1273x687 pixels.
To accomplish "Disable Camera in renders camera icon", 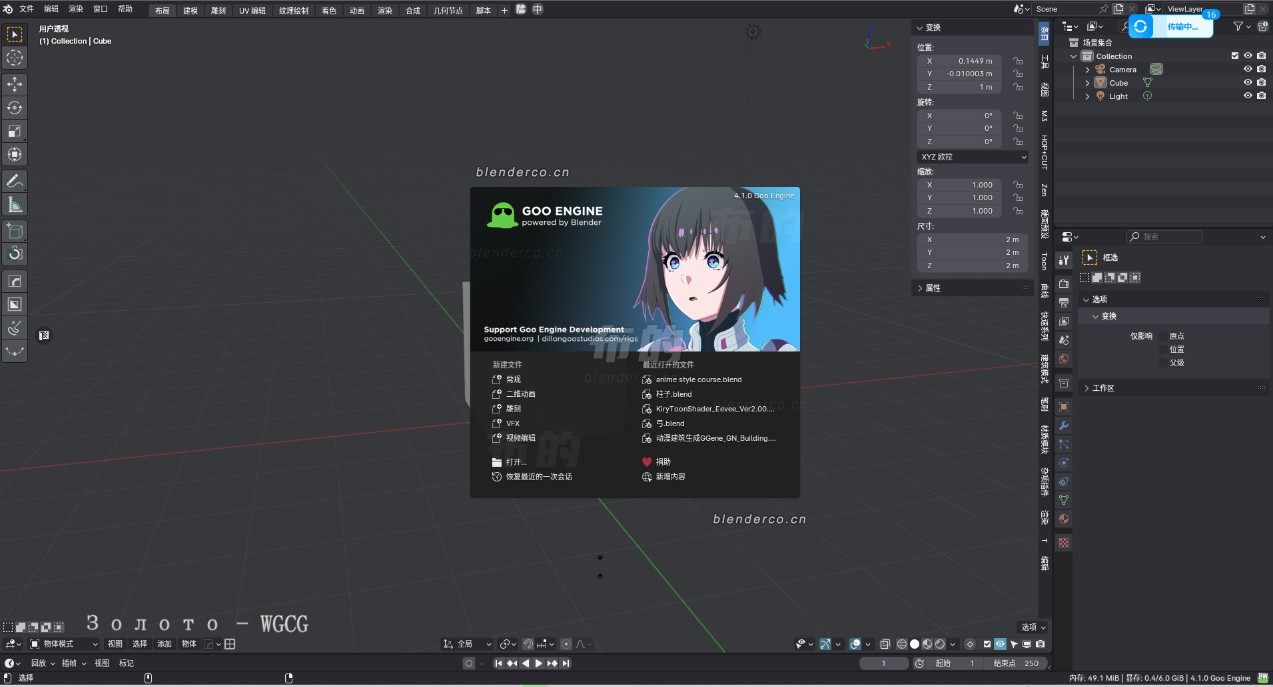I will click(x=1262, y=69).
